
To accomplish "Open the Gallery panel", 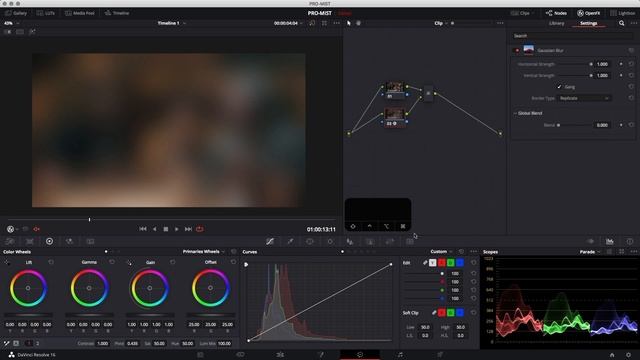I will [x=16, y=13].
